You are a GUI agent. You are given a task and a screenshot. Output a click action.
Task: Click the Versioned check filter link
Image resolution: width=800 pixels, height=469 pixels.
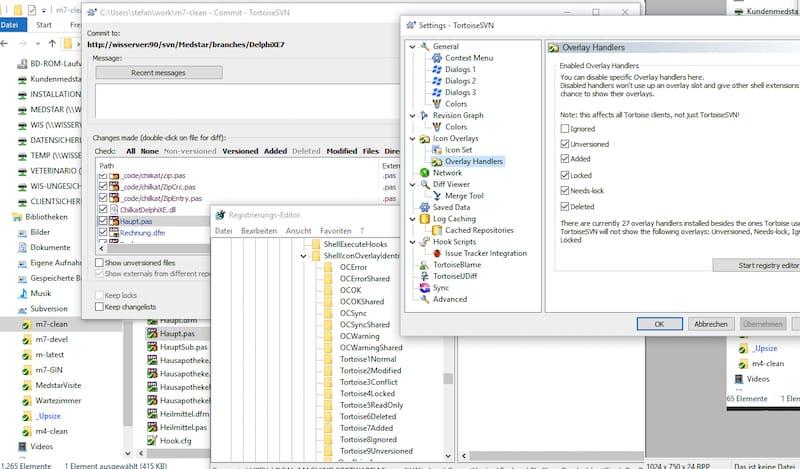click(240, 151)
